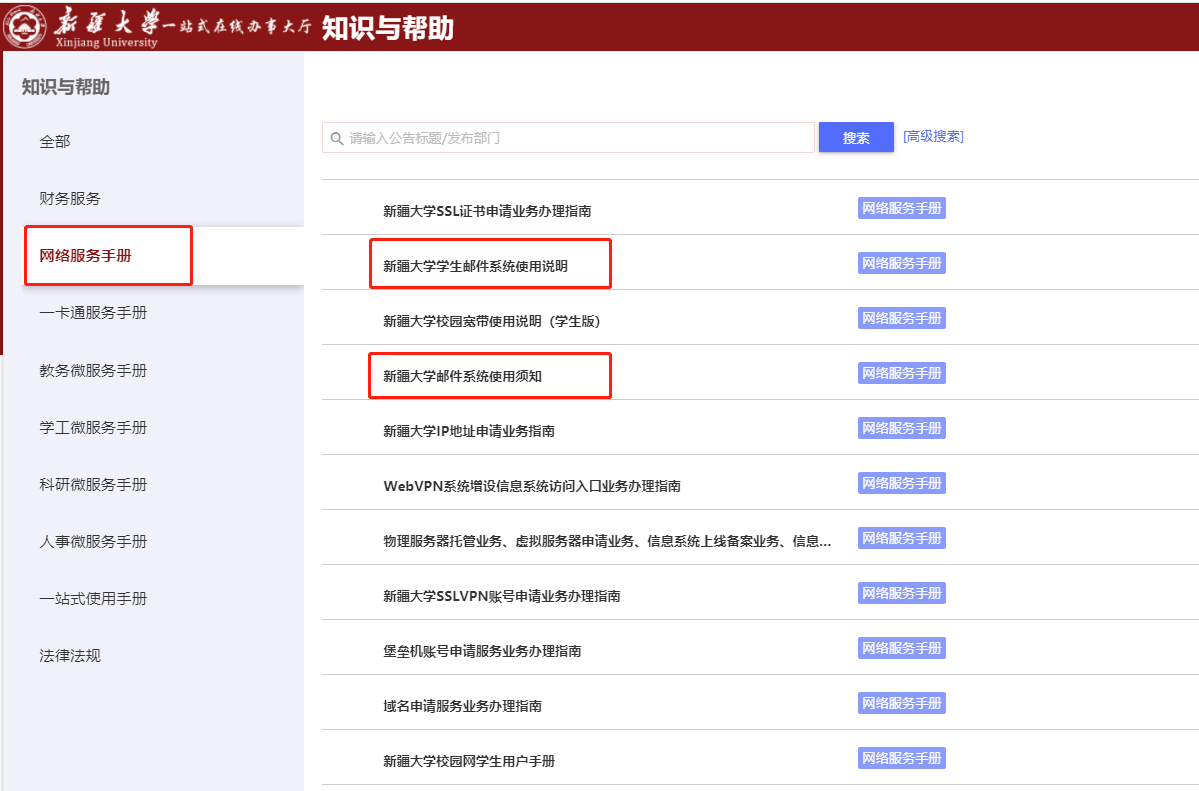
Task: Click 网络服务手册 tag beside 域名申请服务 row
Action: (902, 703)
